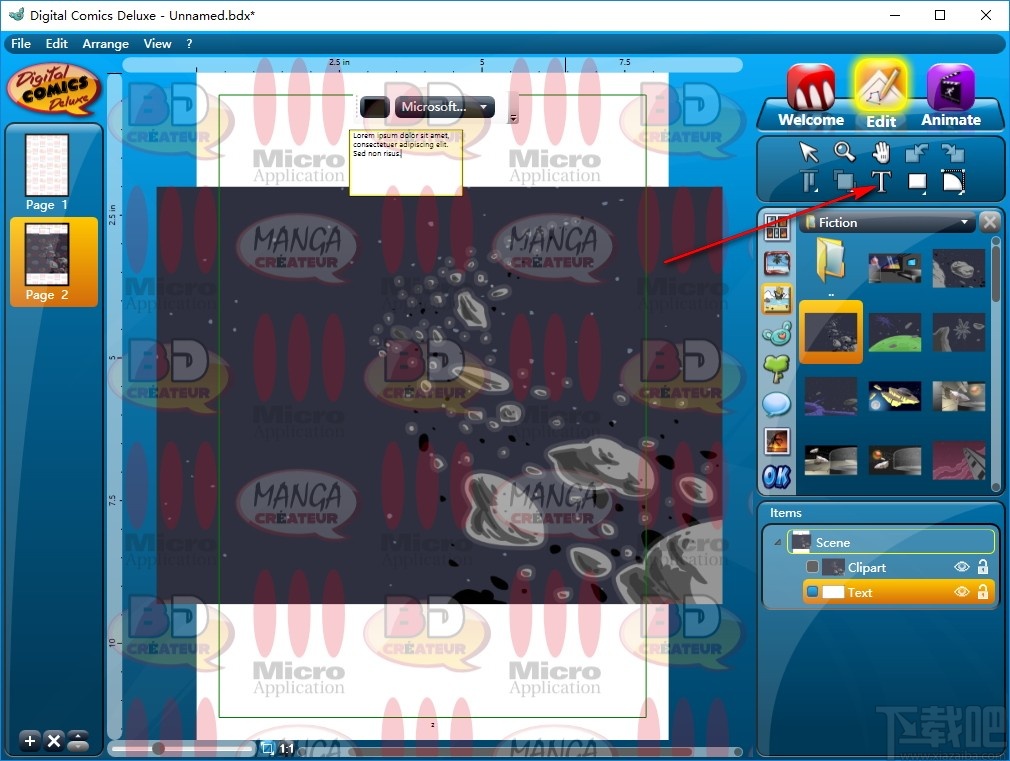Open the beach scene clipart category
Image resolution: width=1010 pixels, height=761 pixels.
(x=777, y=299)
